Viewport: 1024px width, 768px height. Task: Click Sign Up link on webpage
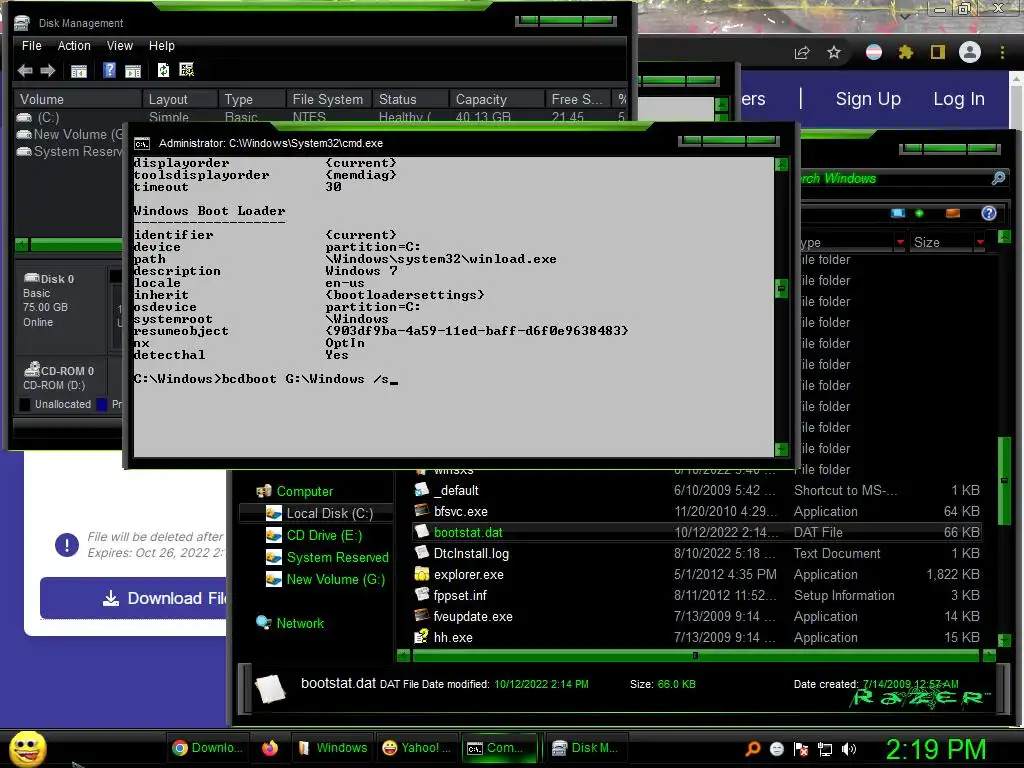[x=868, y=99]
